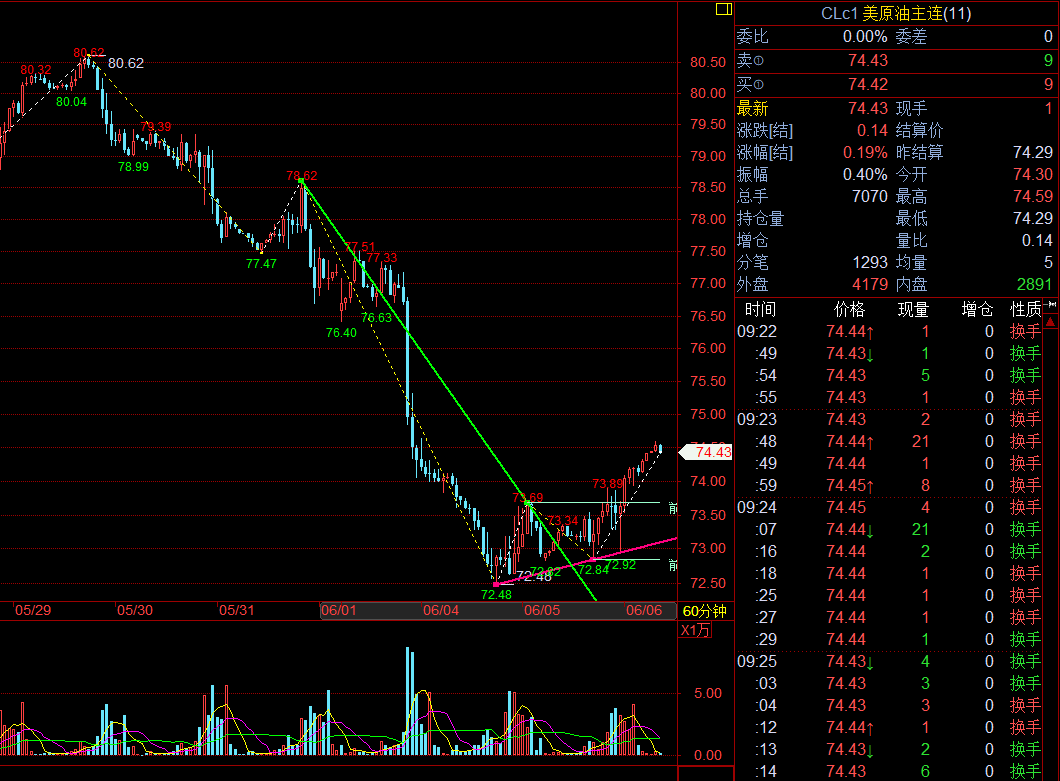Click the 内盘 value 2891
The image size is (1060, 781).
(1034, 285)
